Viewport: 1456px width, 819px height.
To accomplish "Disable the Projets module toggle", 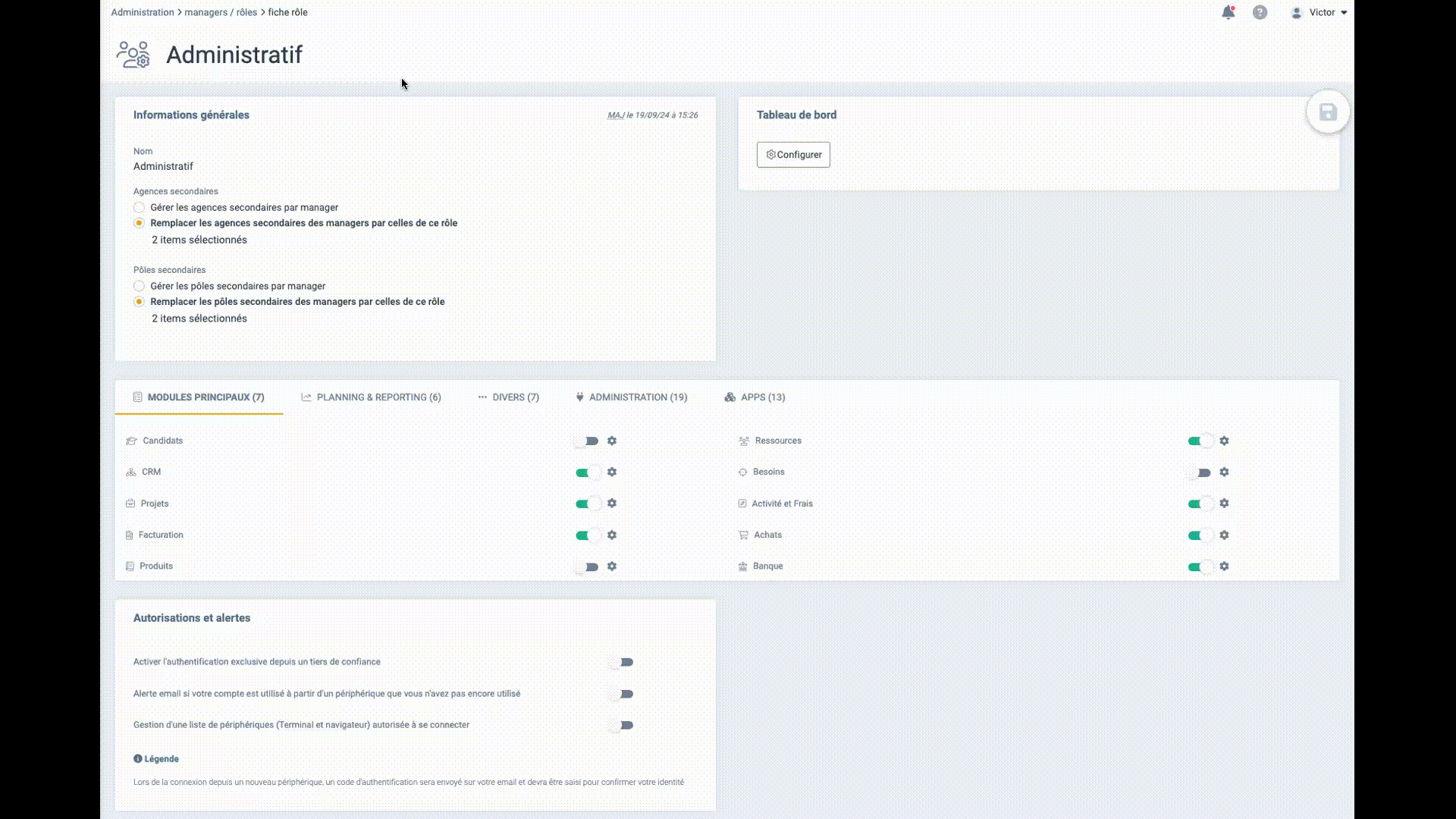I will coord(587,504).
